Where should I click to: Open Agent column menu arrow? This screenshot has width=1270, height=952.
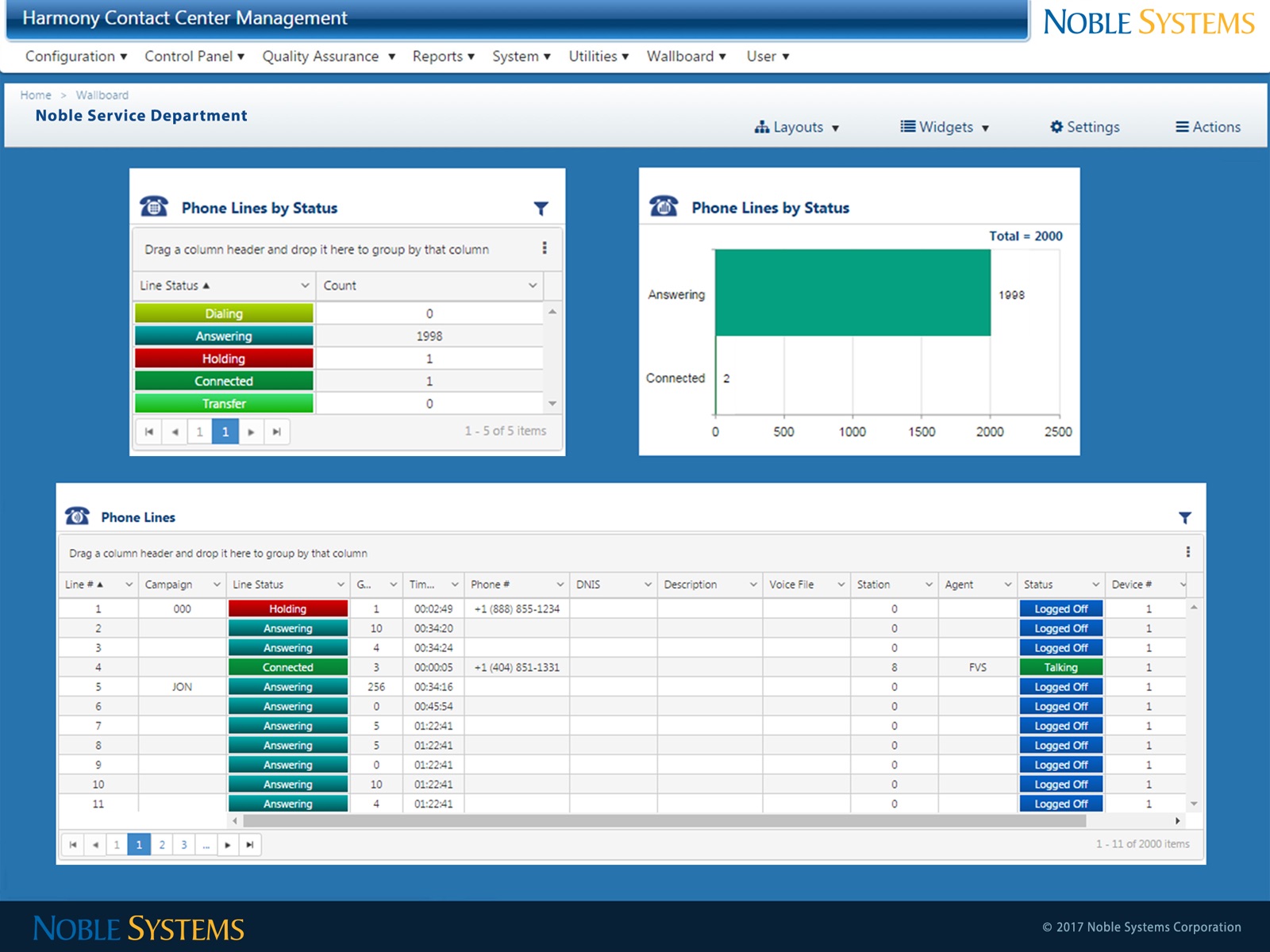(x=1008, y=585)
